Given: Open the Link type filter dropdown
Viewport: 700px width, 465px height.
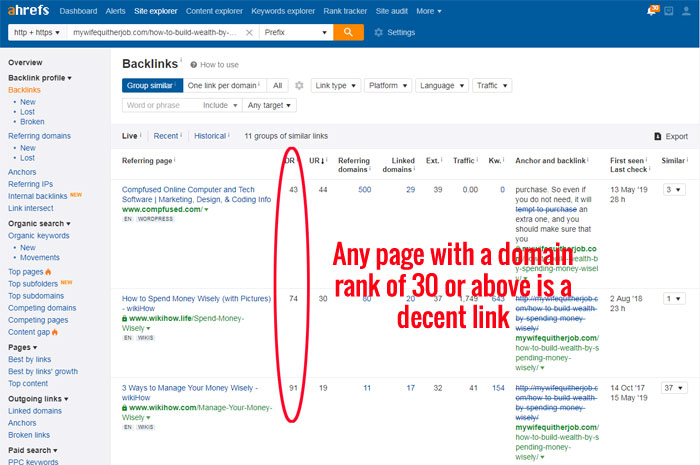Looking at the screenshot, I should pos(335,85).
